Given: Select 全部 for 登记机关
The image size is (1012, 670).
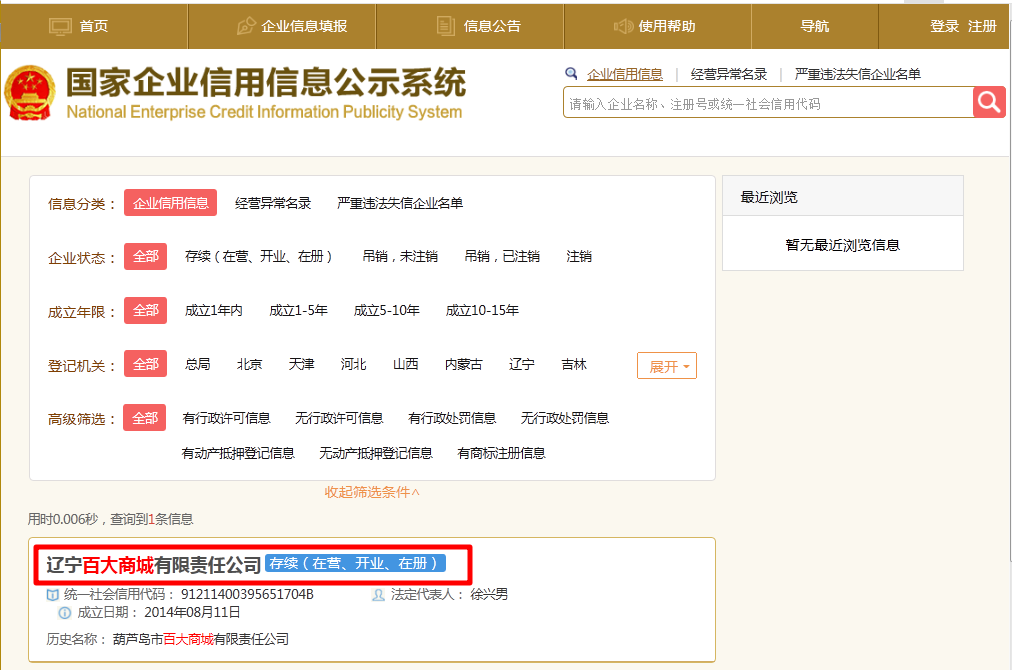Looking at the screenshot, I should click(146, 363).
